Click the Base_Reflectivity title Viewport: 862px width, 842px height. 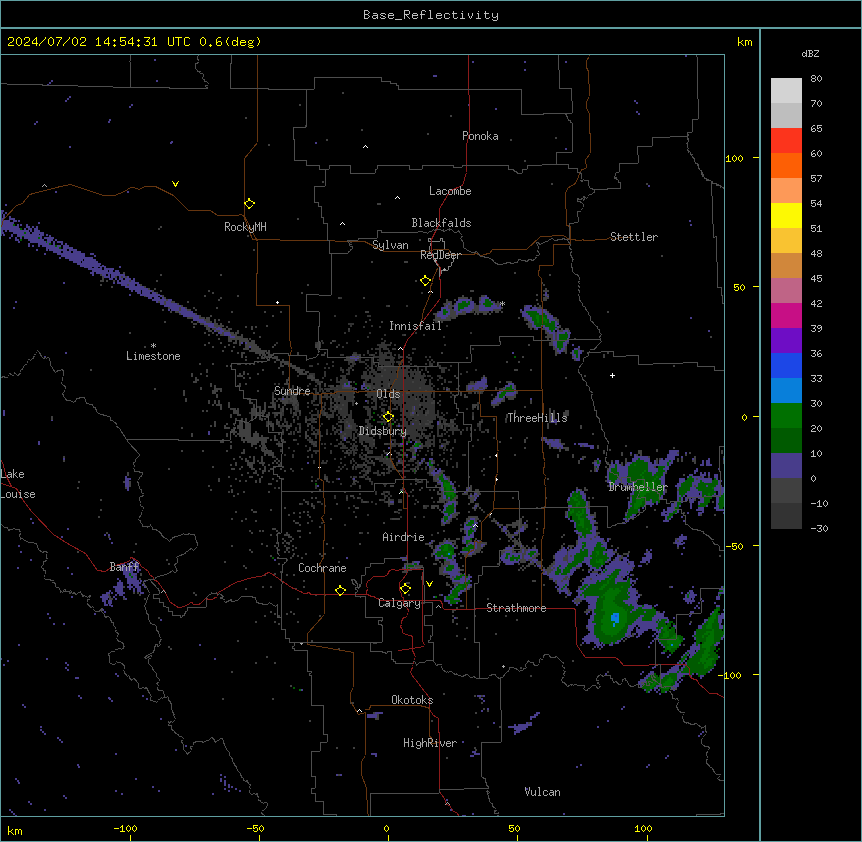[431, 15]
